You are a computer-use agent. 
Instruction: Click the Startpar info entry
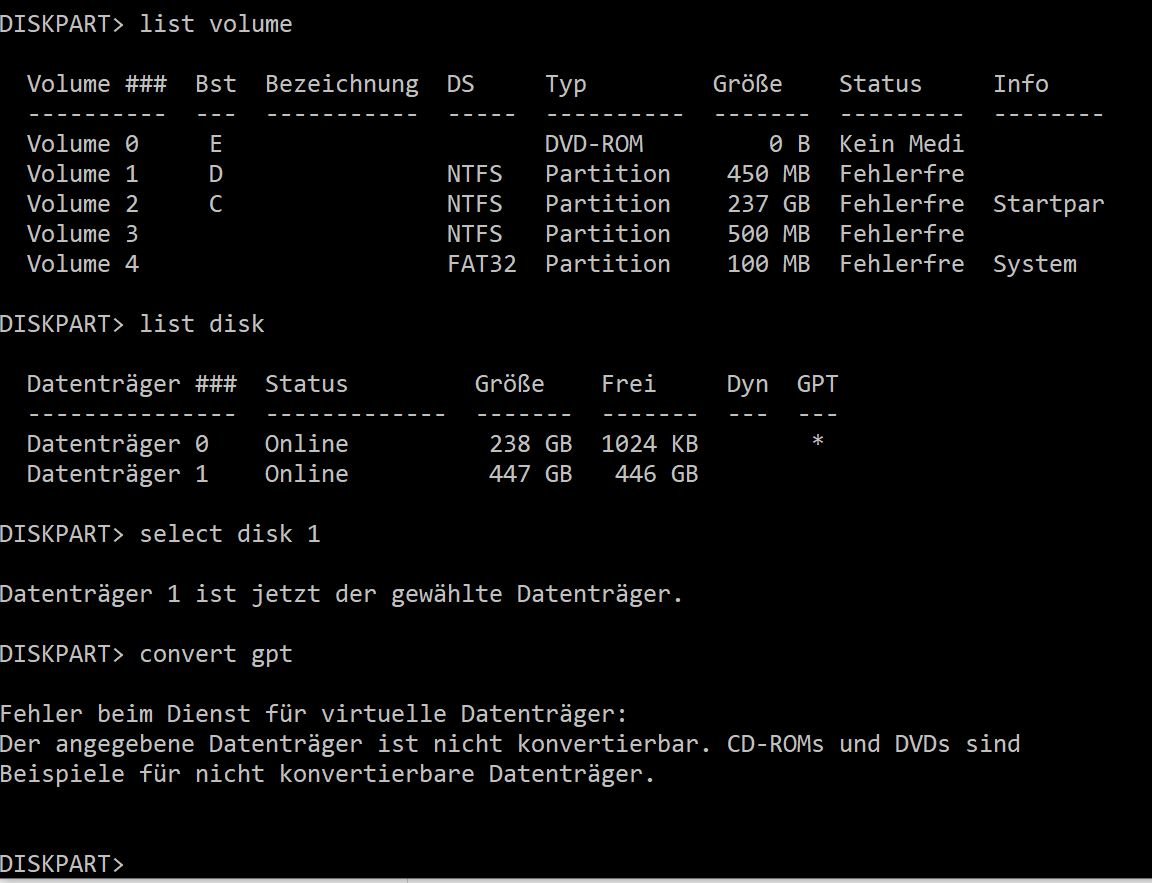pyautogui.click(x=1048, y=204)
